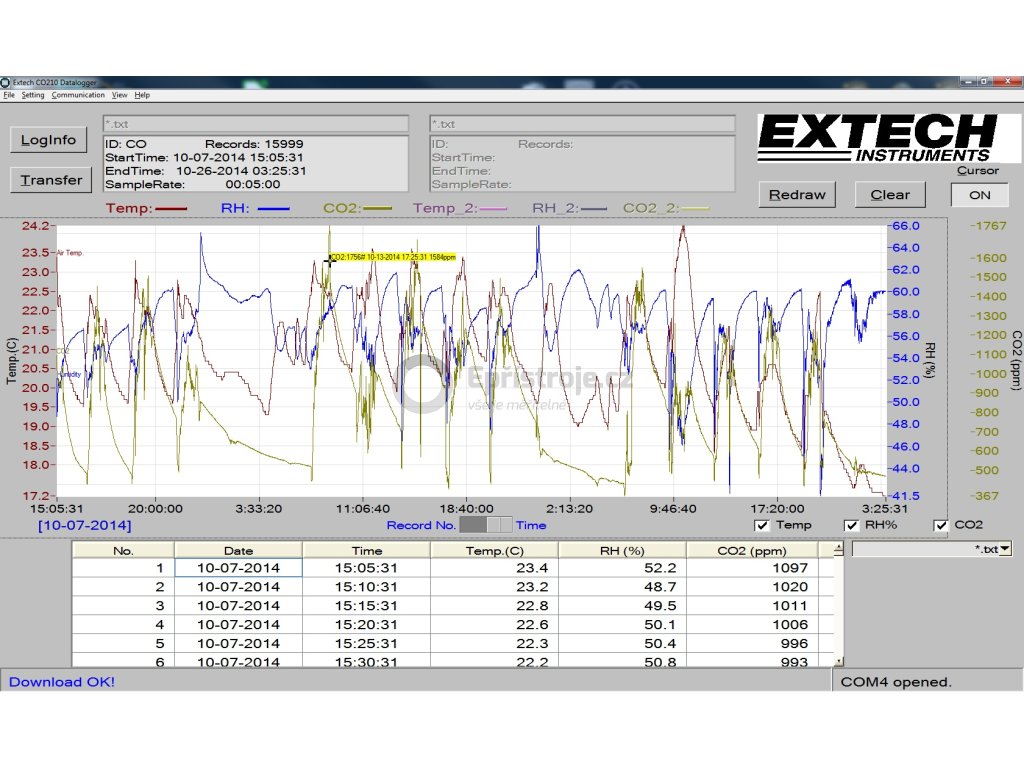
Task: Click time cell 15:25:31
Action: (x=366, y=644)
